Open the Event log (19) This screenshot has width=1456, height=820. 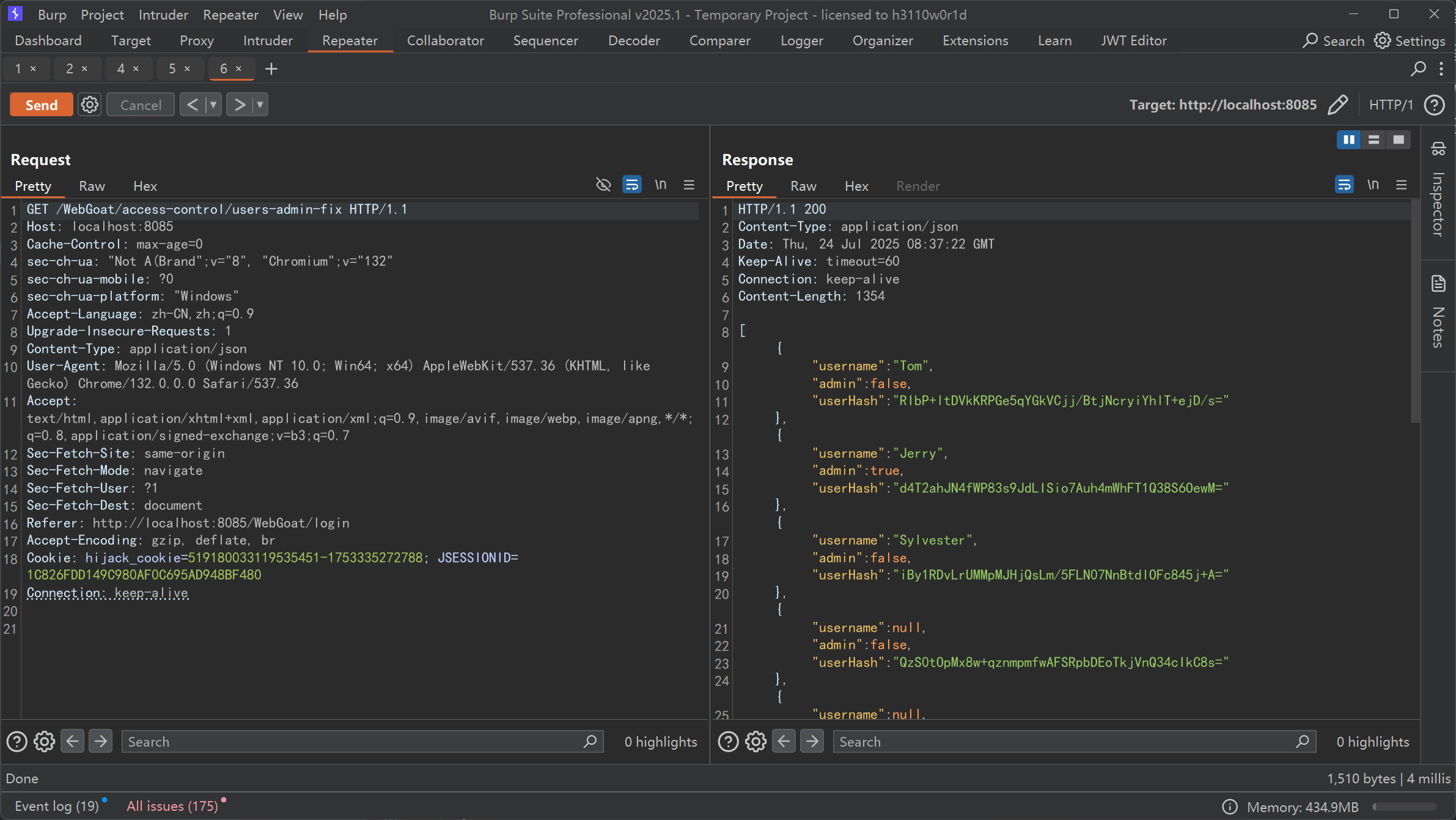point(57,806)
